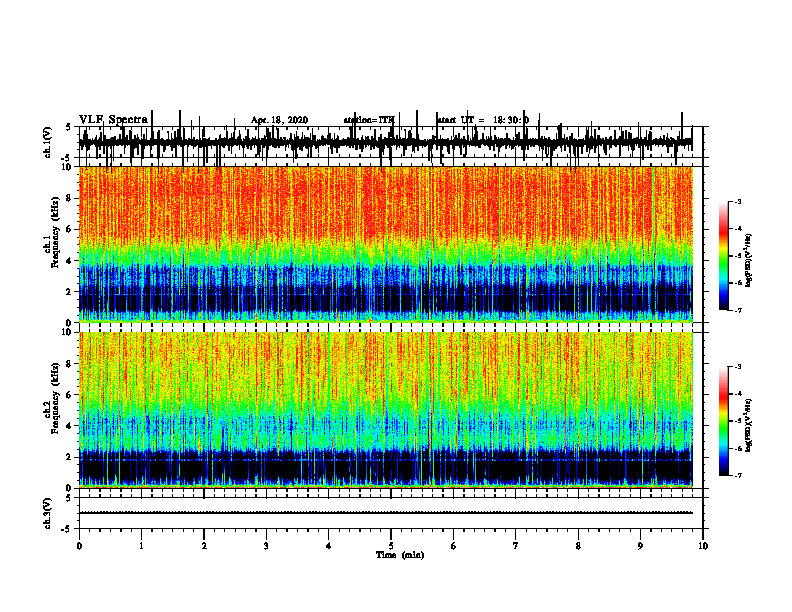Click the "-3" label on ch.1 color bar
The width and height of the screenshot is (792, 612).
click(738, 201)
